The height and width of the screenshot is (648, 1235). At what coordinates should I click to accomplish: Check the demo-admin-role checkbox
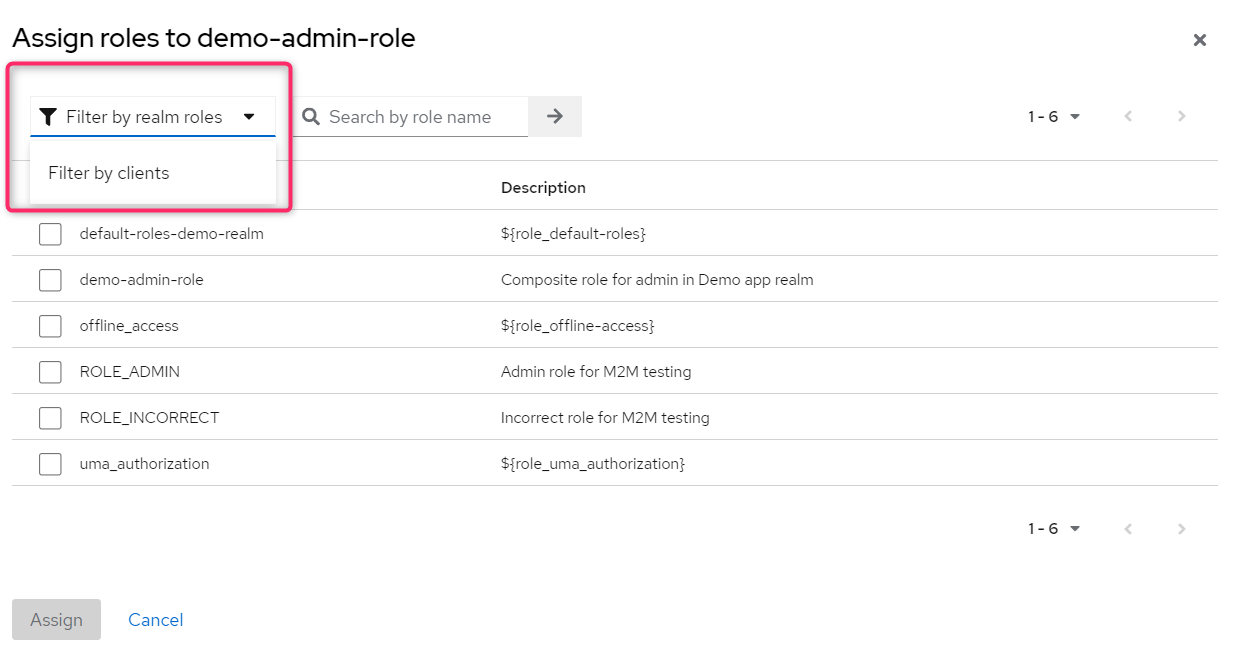pyautogui.click(x=50, y=280)
